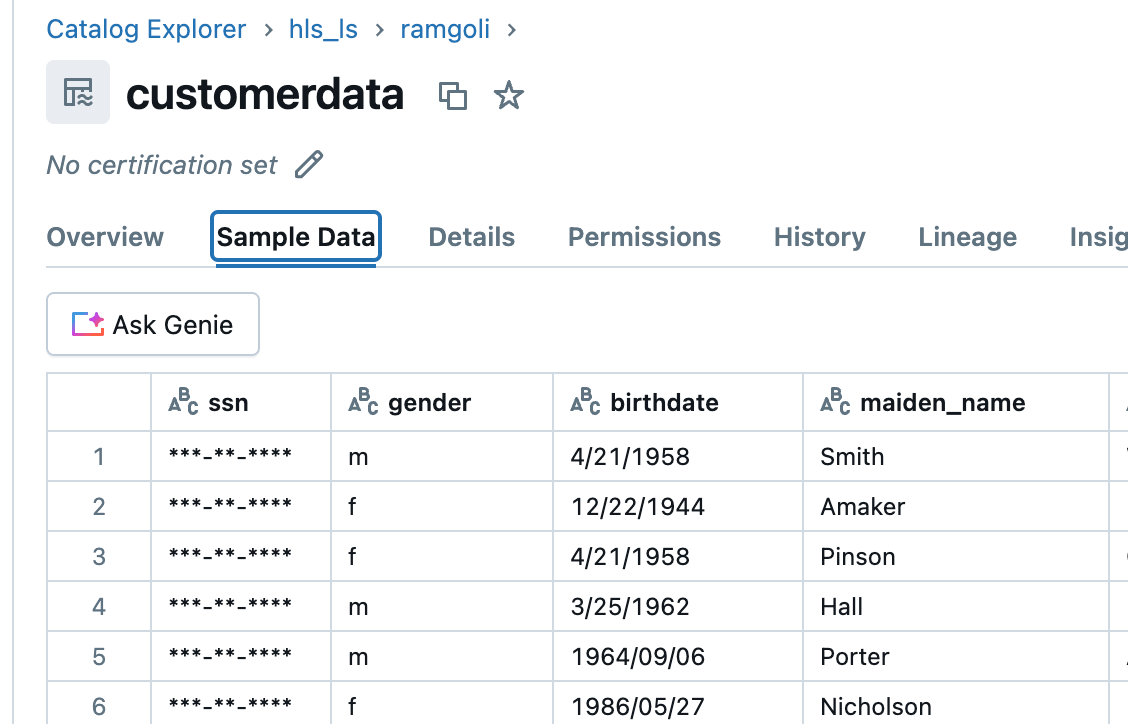The height and width of the screenshot is (724, 1128).
Task: Navigate to Catalog Explorer breadcrumb
Action: [x=146, y=29]
